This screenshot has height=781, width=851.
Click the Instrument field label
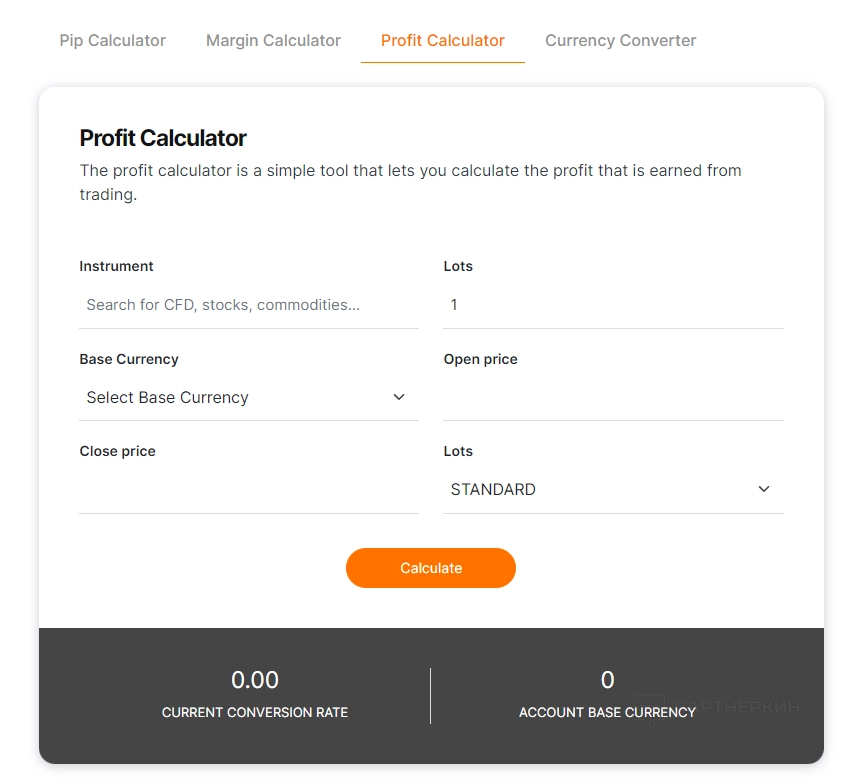116,266
